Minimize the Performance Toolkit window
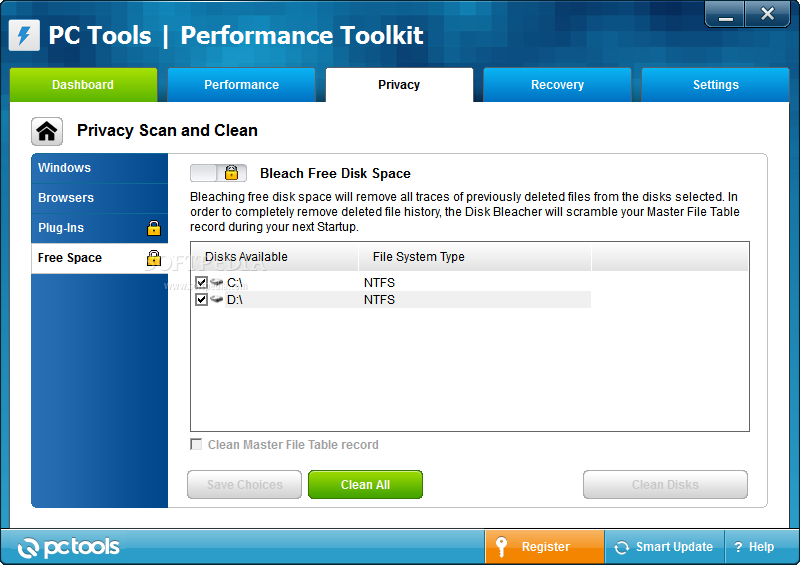The image size is (800, 565). 725,14
